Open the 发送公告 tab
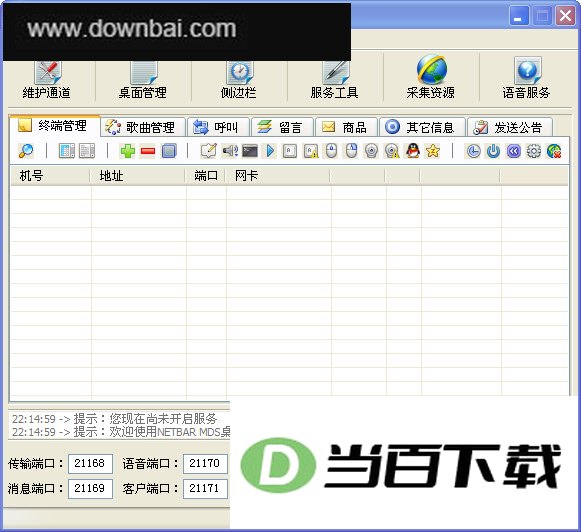This screenshot has height=532, width=581. (510, 127)
